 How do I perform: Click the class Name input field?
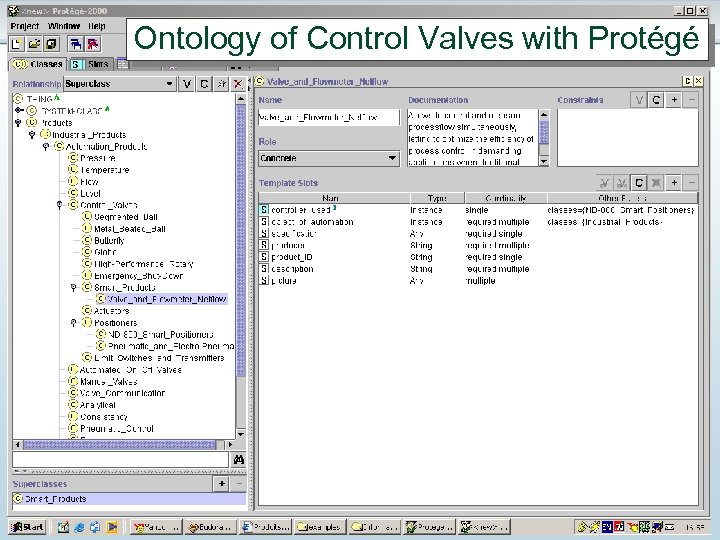tap(329, 117)
